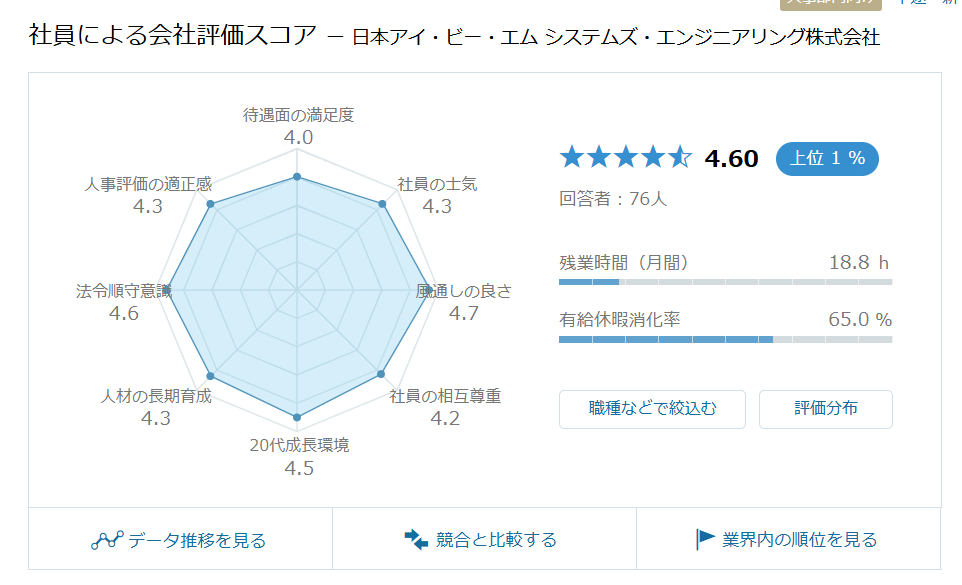Open データ推移を見る link
962x585 pixels.
coord(180,539)
